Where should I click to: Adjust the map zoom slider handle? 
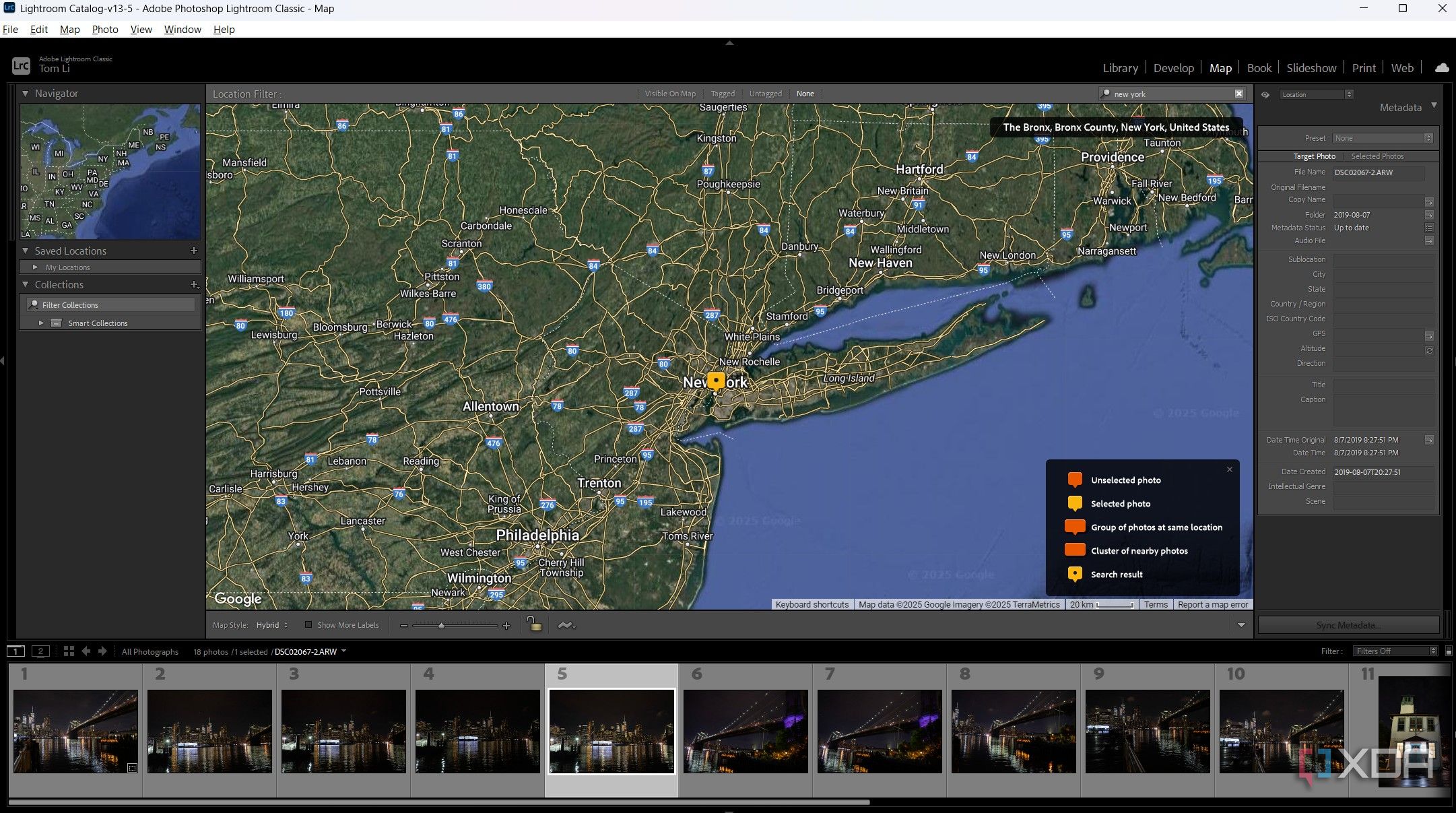(x=441, y=626)
